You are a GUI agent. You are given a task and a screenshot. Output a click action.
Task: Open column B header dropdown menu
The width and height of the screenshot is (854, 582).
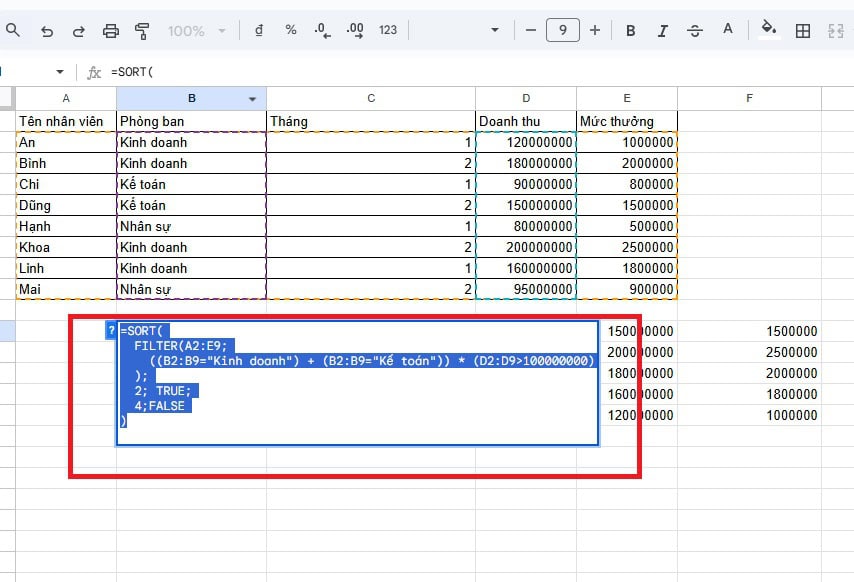[x=253, y=99]
